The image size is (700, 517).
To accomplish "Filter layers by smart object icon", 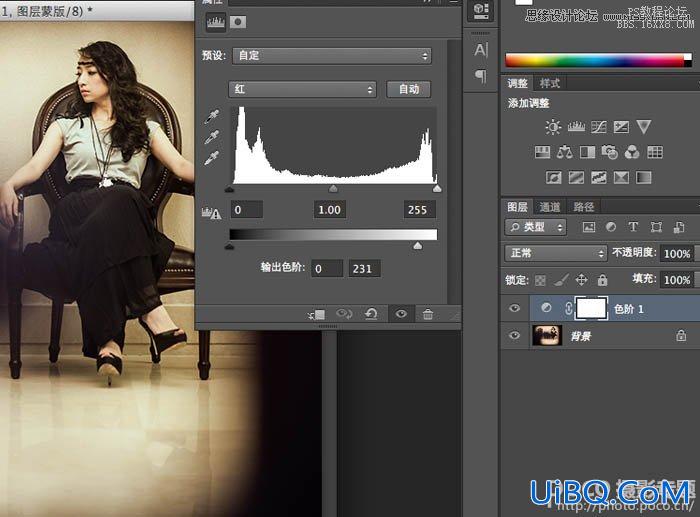I will 679,227.
